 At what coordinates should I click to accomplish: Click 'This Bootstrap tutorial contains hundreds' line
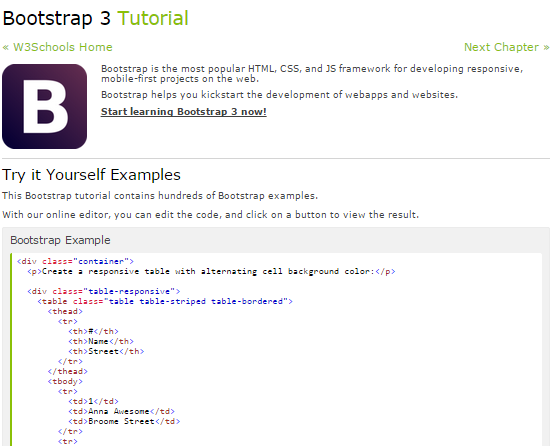click(160, 196)
